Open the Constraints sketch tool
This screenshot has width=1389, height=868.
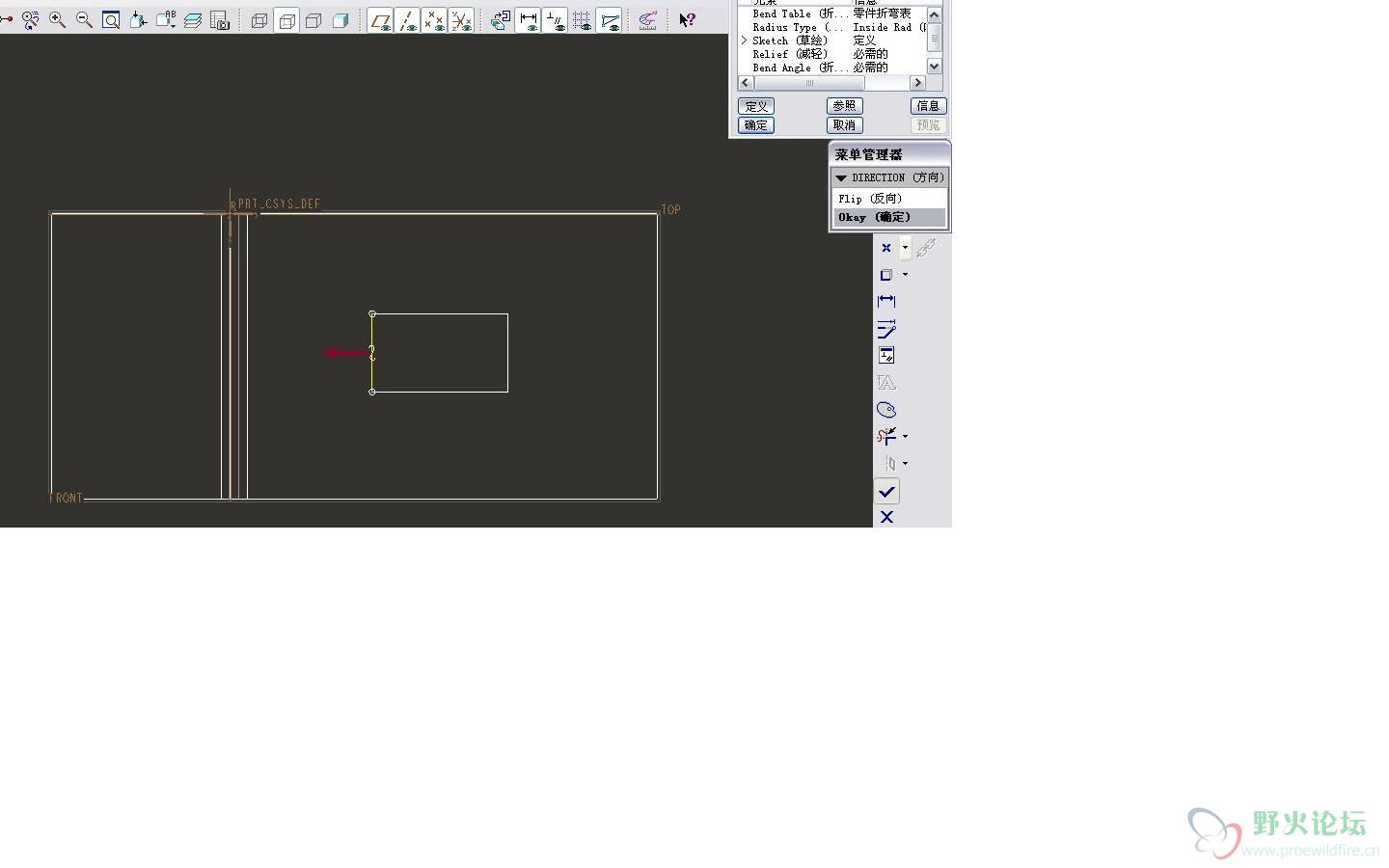[886, 356]
